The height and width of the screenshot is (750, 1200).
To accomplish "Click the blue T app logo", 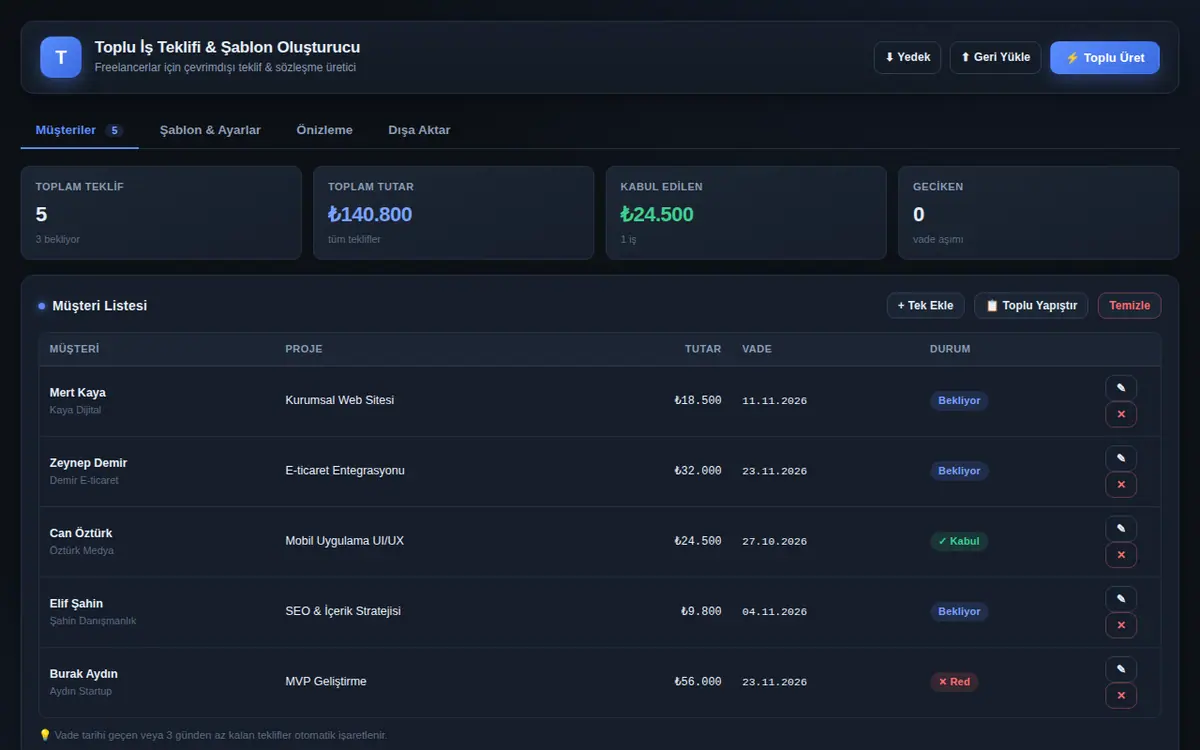I will click(61, 57).
